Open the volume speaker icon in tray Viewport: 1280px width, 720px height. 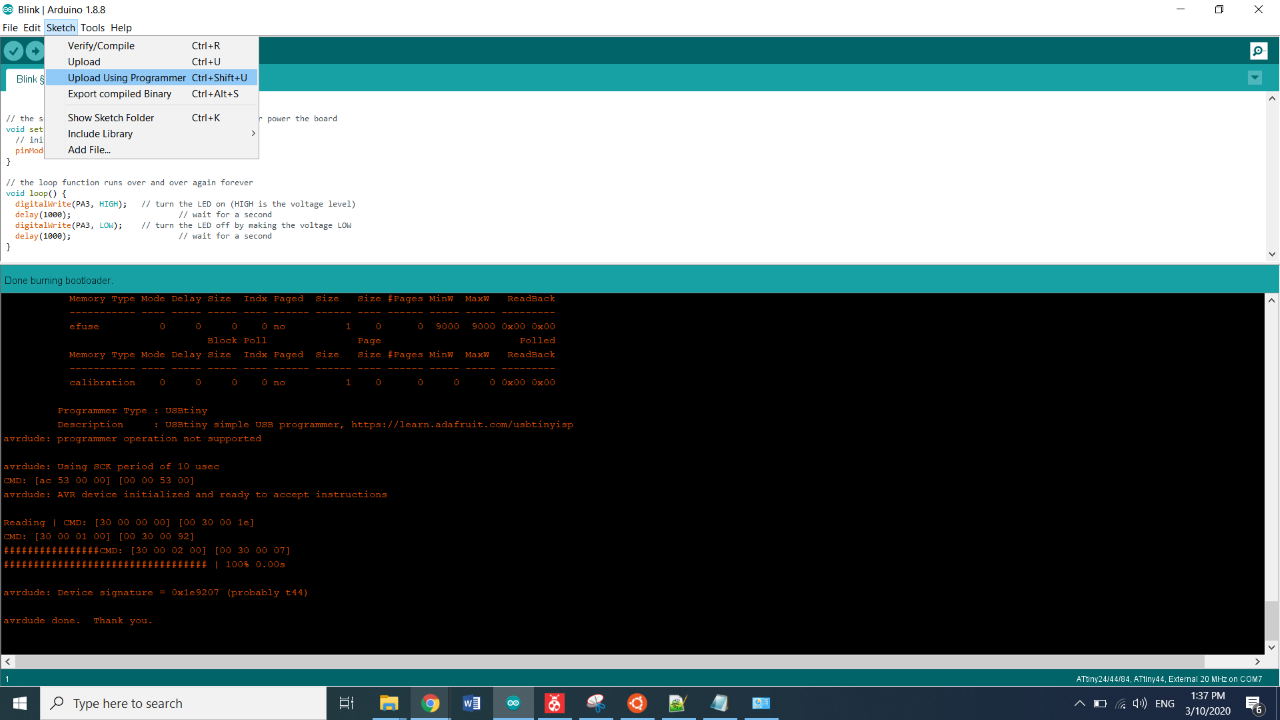pyautogui.click(x=1140, y=704)
